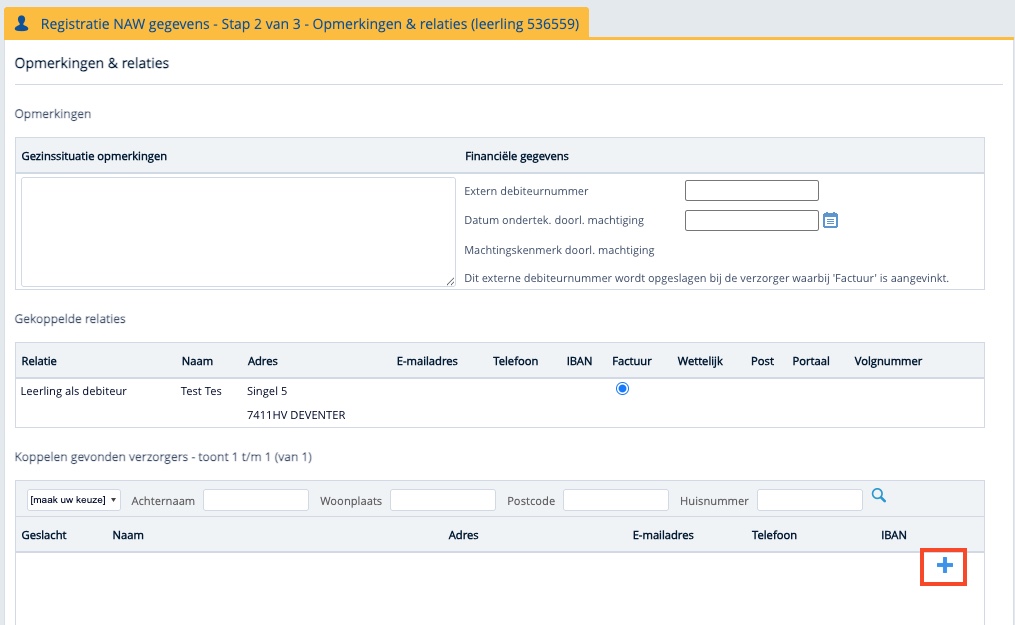Click the Geslacht column header

coord(44,535)
